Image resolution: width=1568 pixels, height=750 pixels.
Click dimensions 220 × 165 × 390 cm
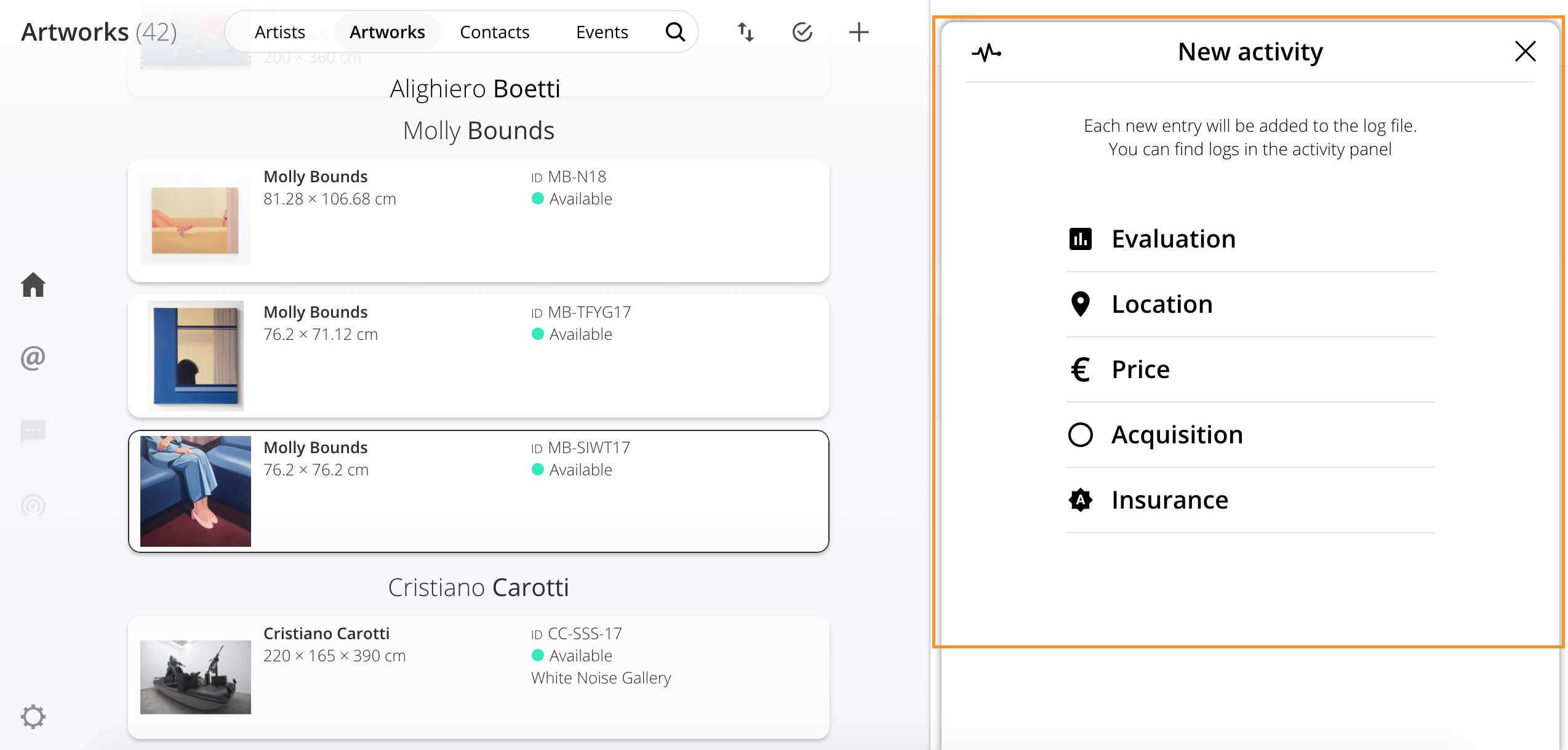pyautogui.click(x=335, y=656)
